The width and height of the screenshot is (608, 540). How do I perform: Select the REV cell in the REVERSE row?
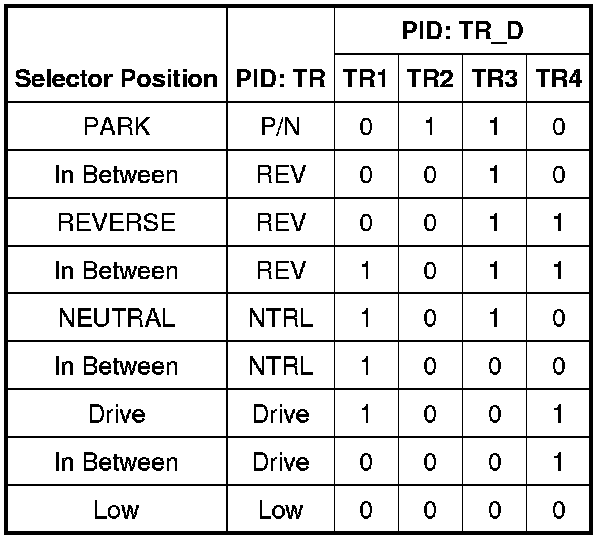(x=281, y=223)
